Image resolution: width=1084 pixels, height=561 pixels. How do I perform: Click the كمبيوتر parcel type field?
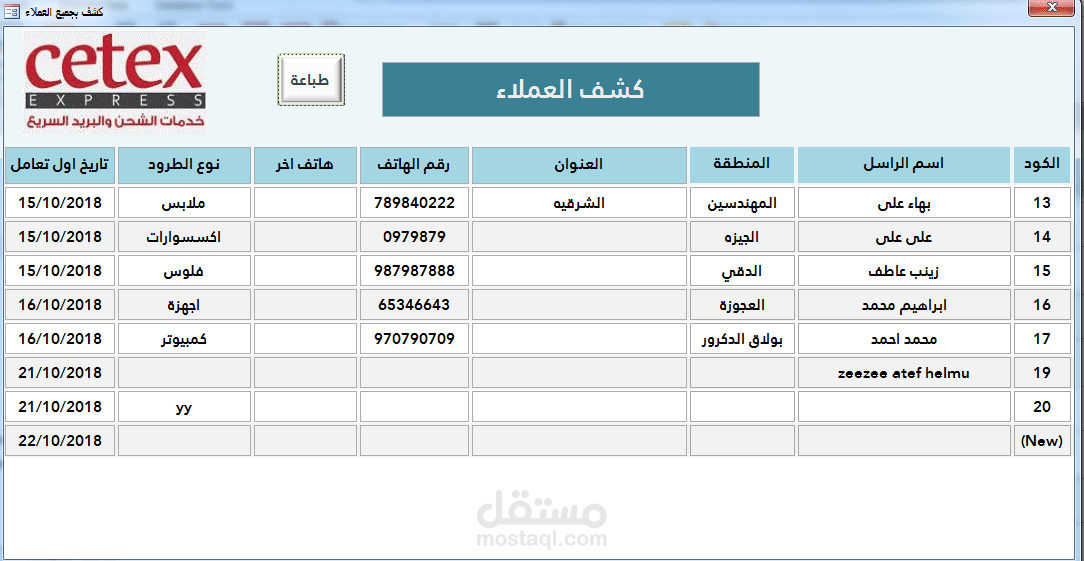184,338
